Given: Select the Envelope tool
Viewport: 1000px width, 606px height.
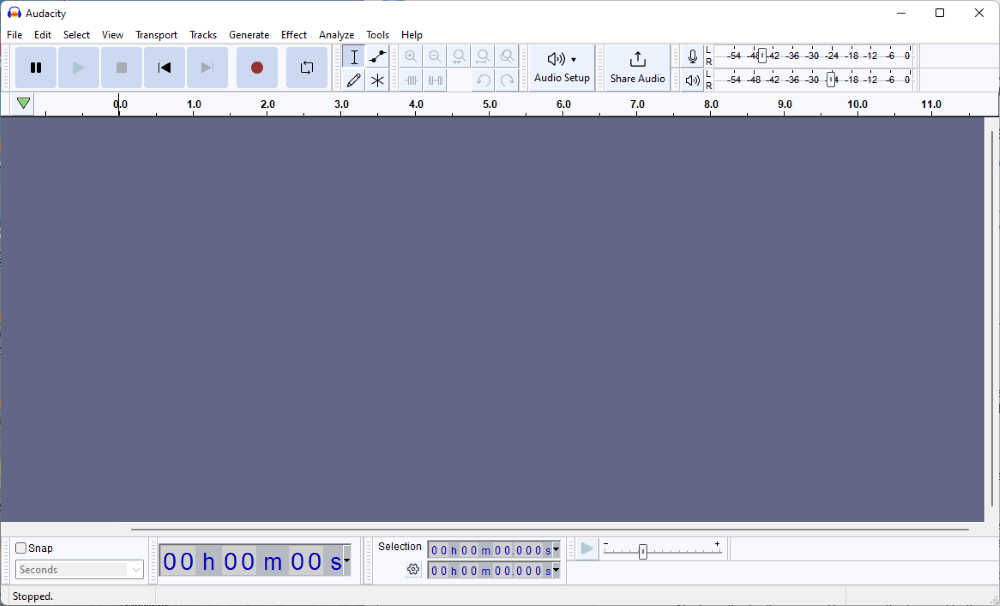Looking at the screenshot, I should click(377, 57).
